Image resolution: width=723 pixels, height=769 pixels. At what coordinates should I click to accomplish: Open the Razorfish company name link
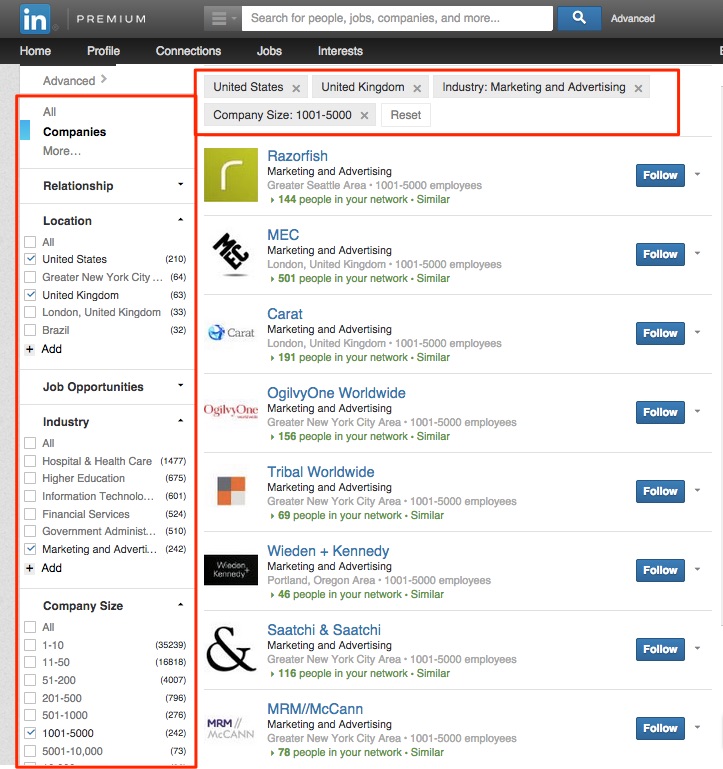coord(297,156)
